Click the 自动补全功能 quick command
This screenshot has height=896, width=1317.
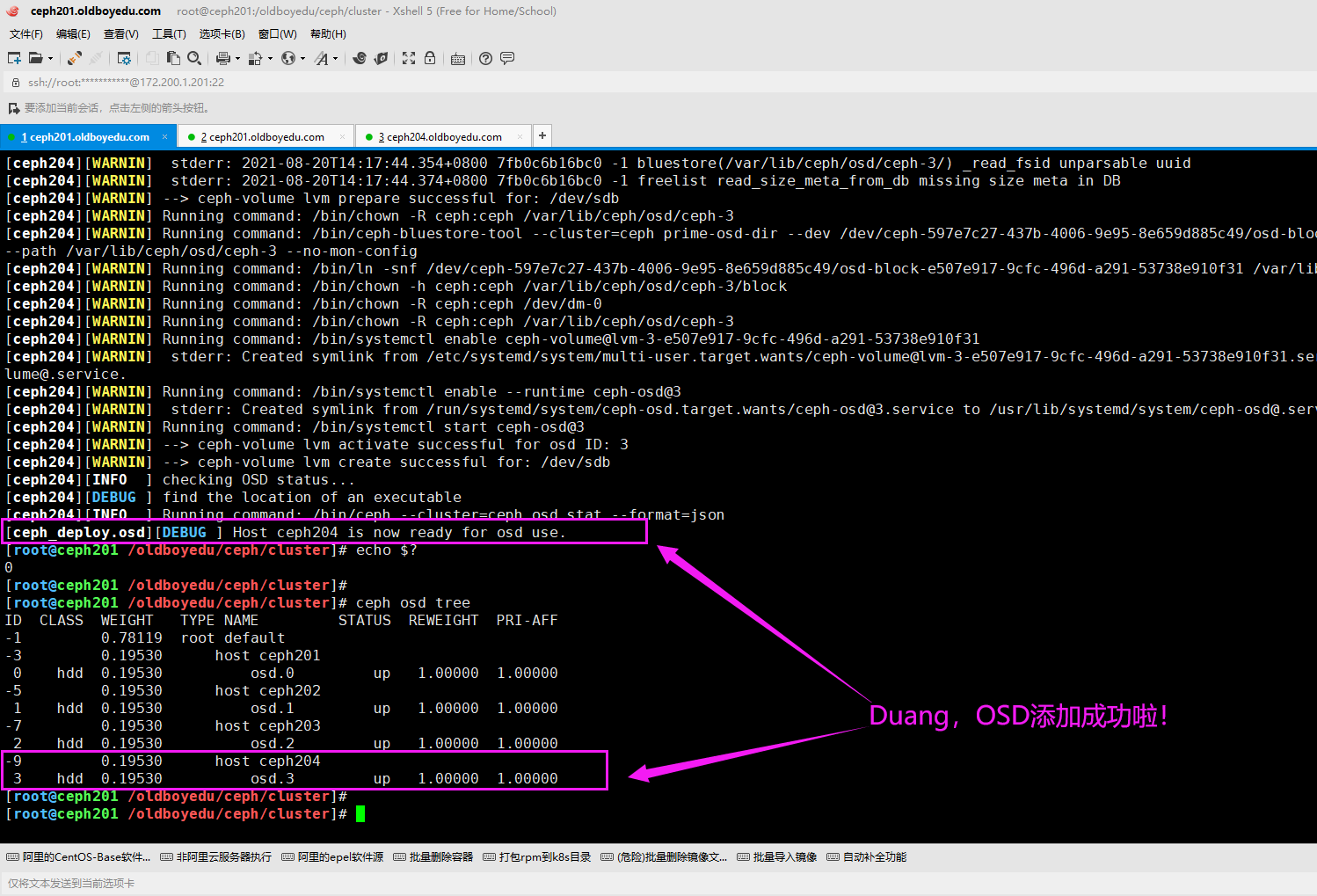[867, 857]
